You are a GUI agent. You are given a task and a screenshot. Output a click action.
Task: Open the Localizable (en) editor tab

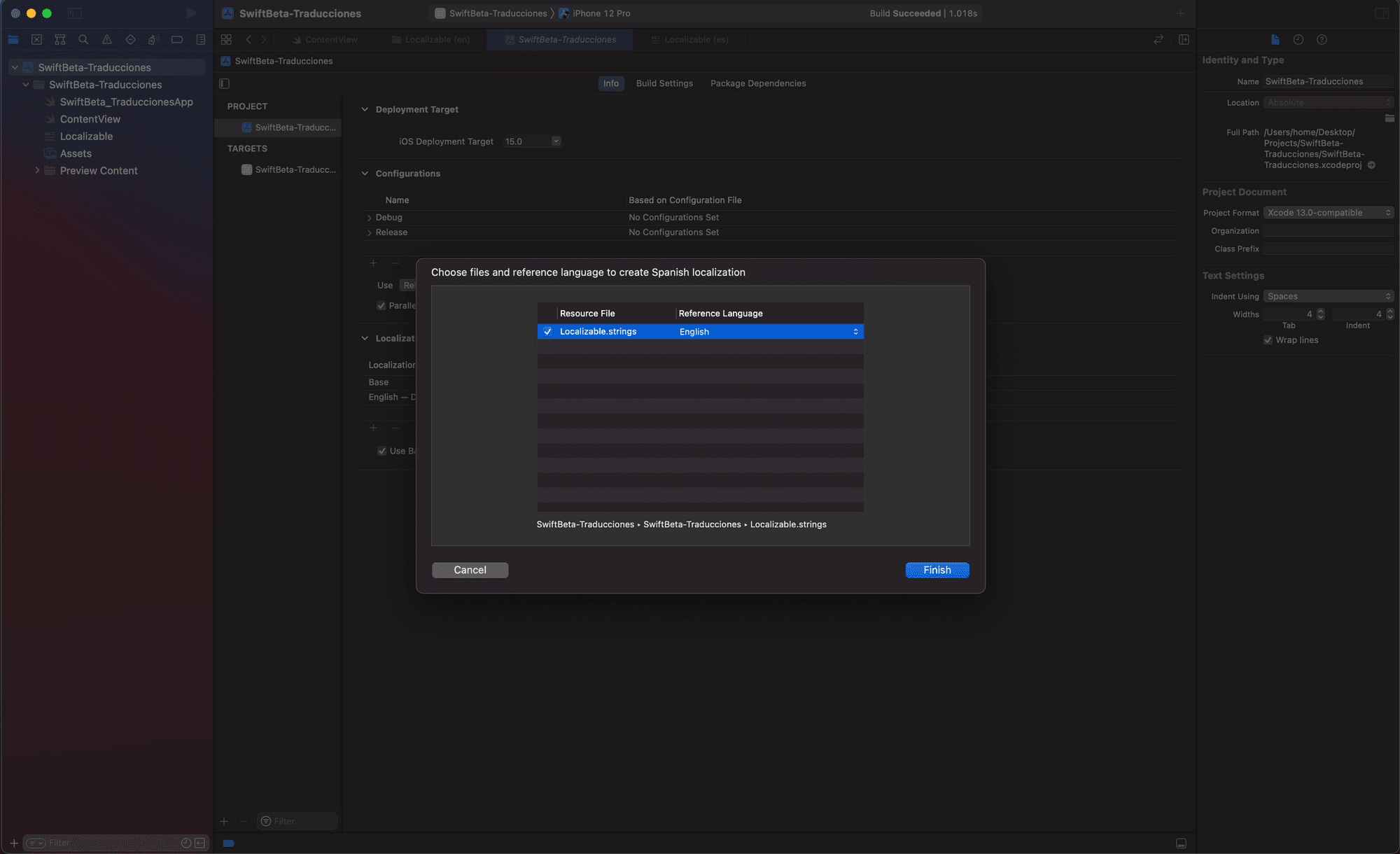point(430,40)
